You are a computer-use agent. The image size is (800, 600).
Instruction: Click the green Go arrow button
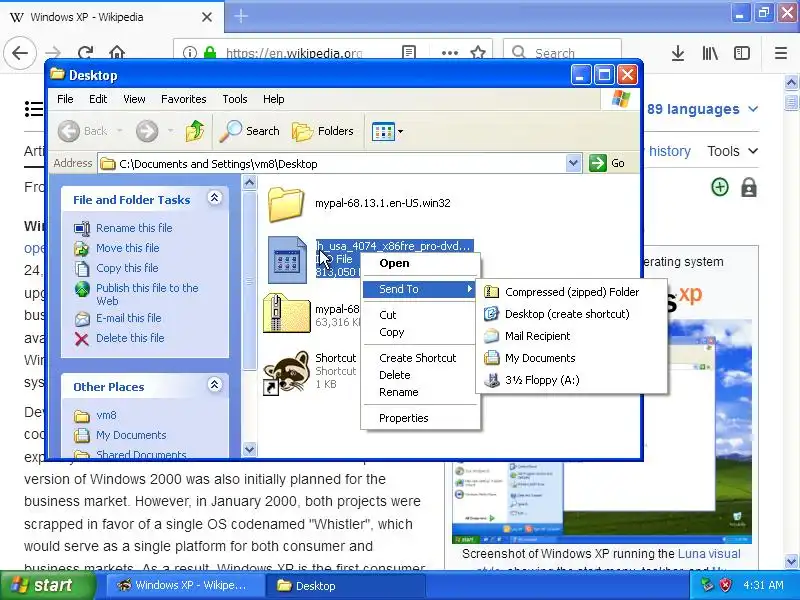point(597,163)
